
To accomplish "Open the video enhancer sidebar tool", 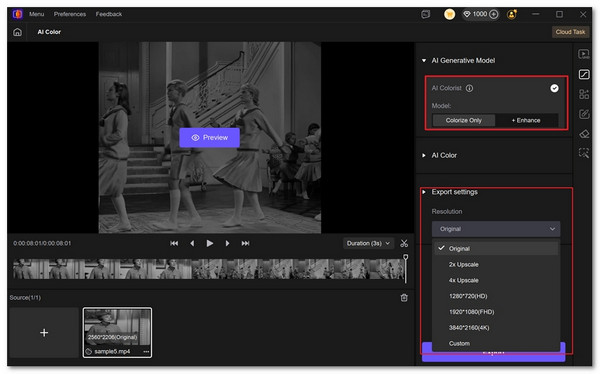I will [584, 54].
